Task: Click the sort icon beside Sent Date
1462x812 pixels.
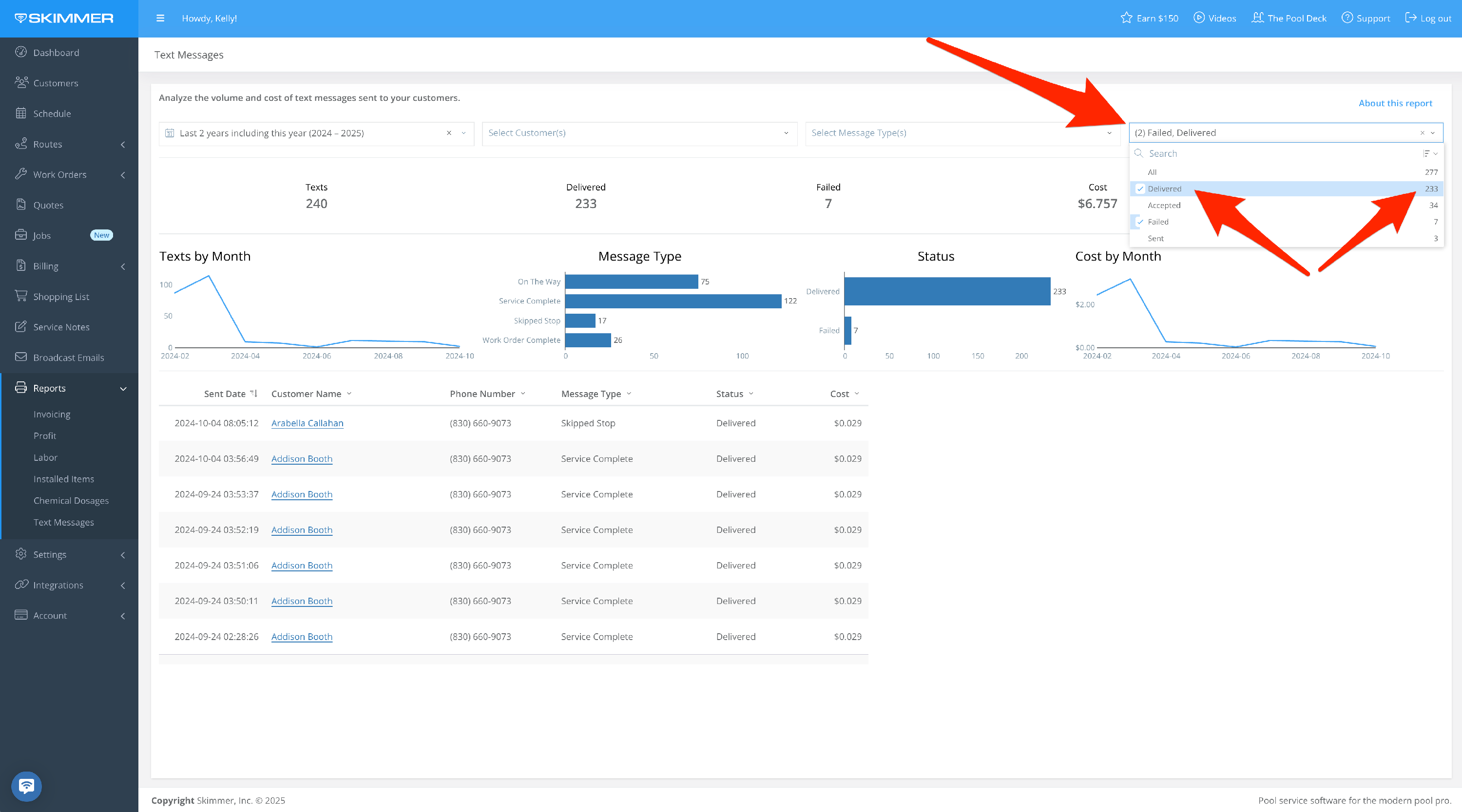Action: pyautogui.click(x=254, y=393)
